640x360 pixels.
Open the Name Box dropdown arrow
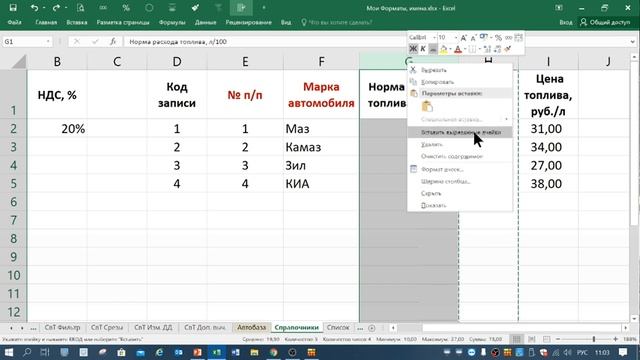[48, 42]
